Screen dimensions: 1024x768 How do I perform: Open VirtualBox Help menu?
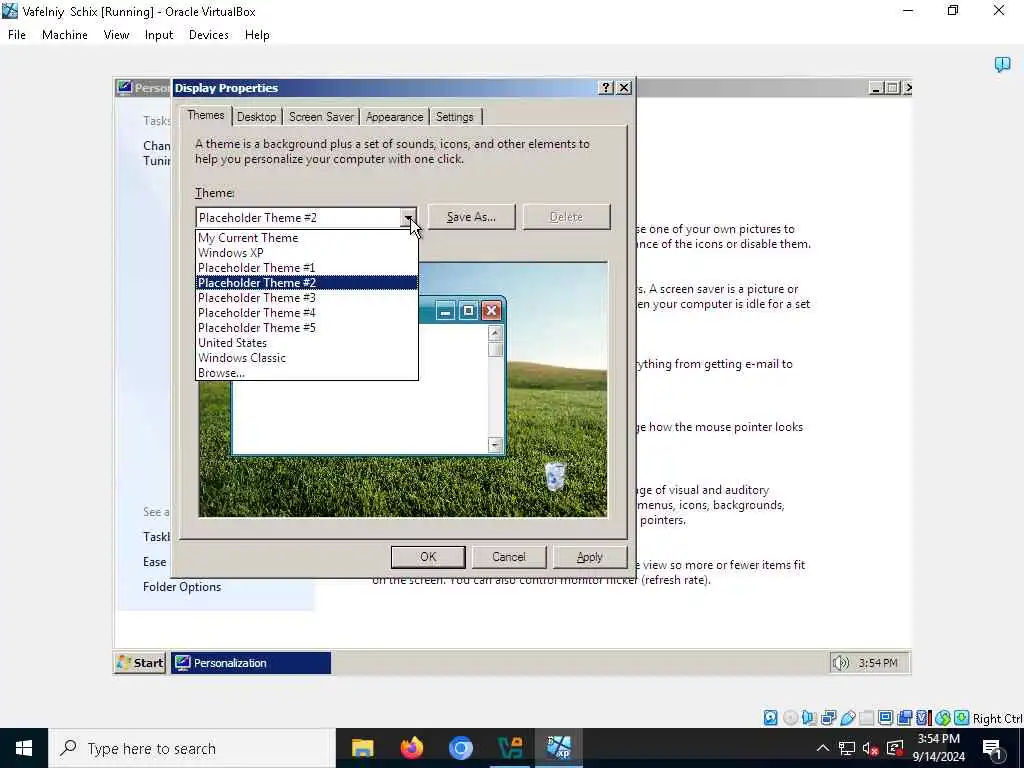[x=257, y=35]
